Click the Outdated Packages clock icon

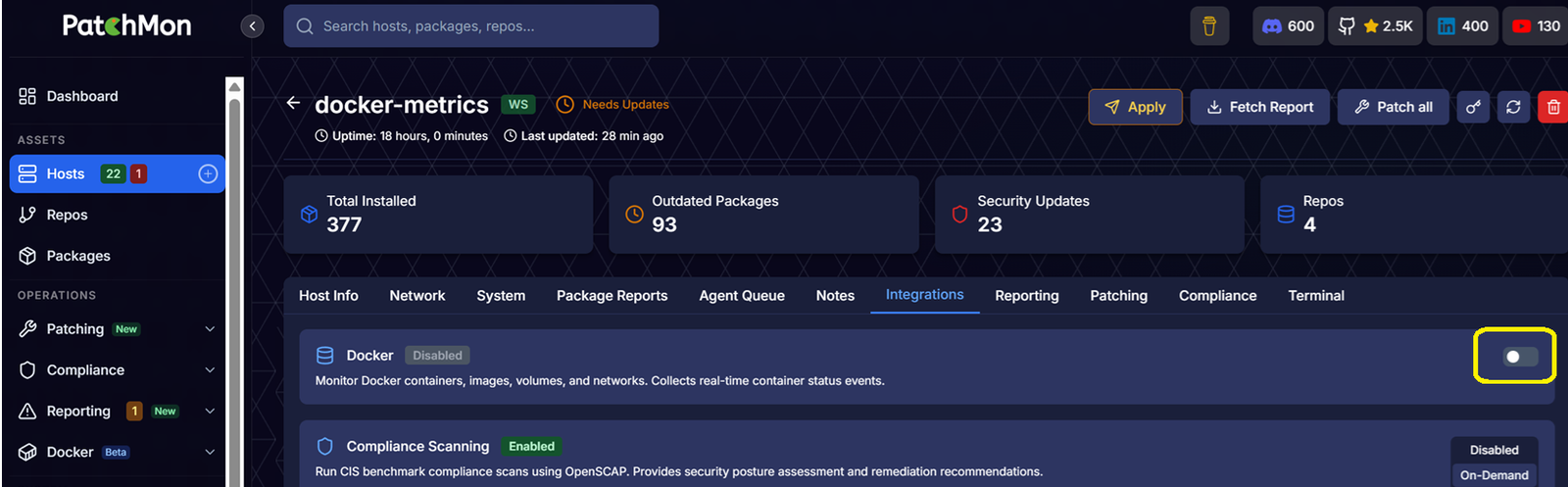[634, 214]
